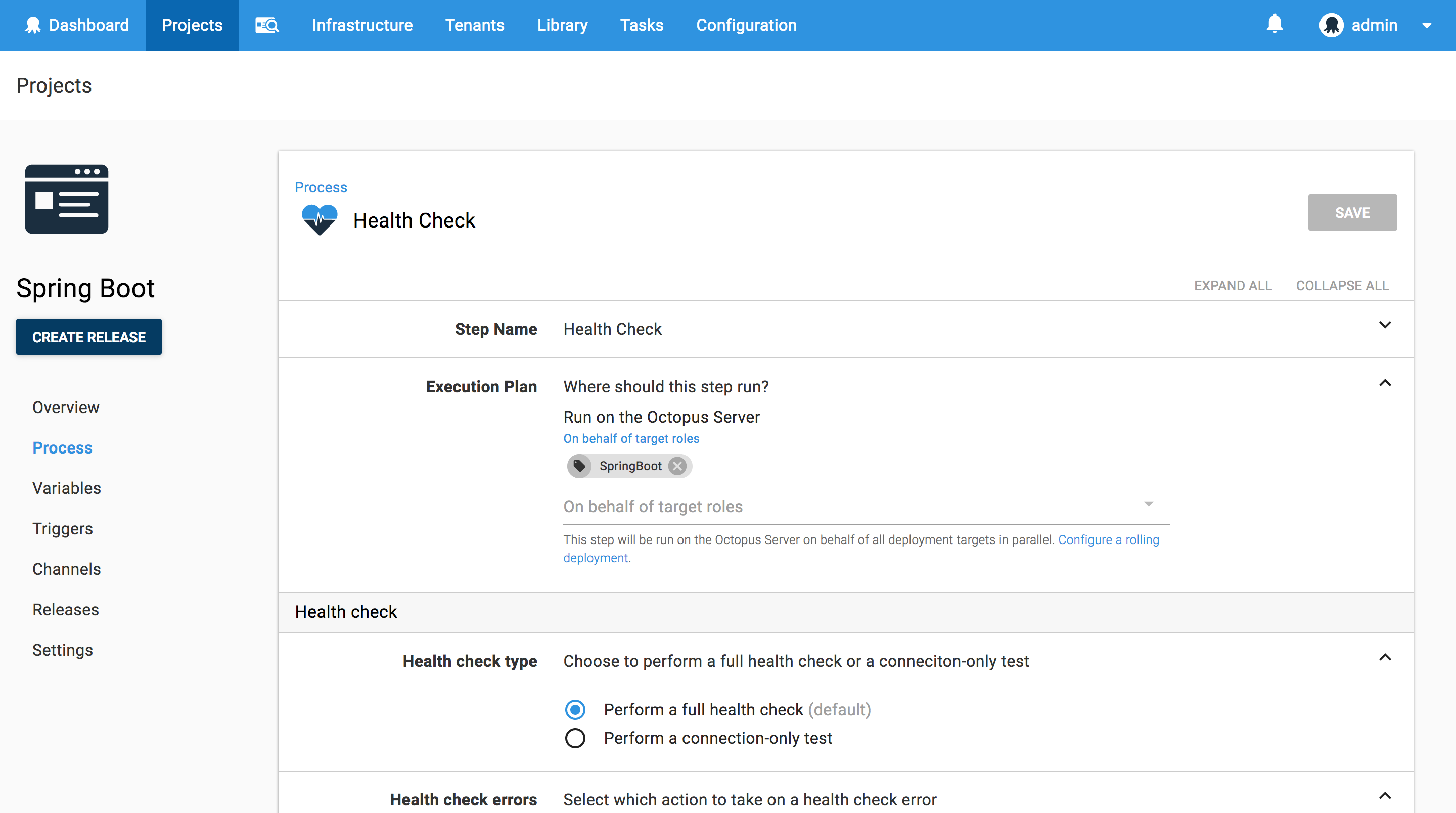This screenshot has height=813, width=1456.
Task: Save the Health Check step
Action: (1352, 212)
